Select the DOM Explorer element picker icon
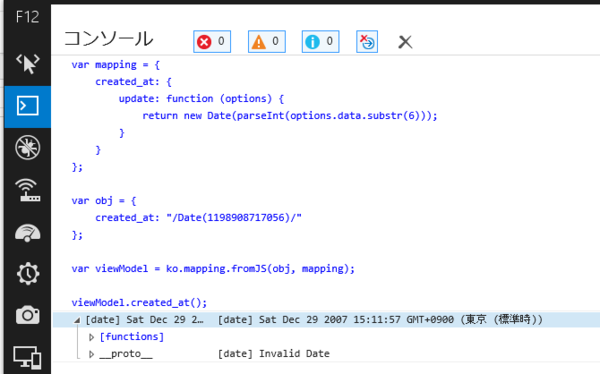Screen dimensions: 600x374 (x=28, y=64)
